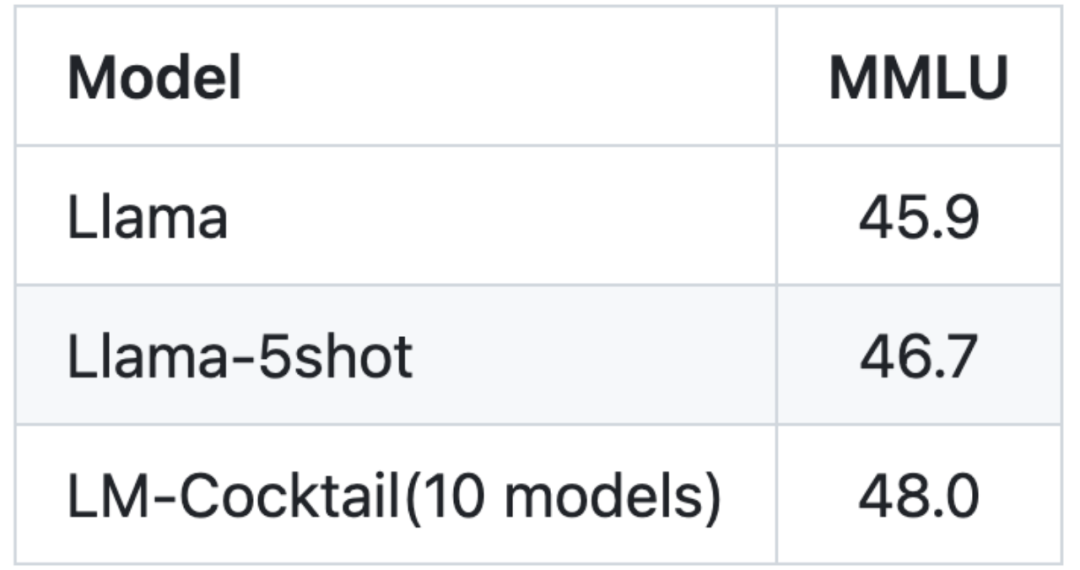The width and height of the screenshot is (1080, 570).
Task: Click the "Model" column header
Action: tap(154, 78)
